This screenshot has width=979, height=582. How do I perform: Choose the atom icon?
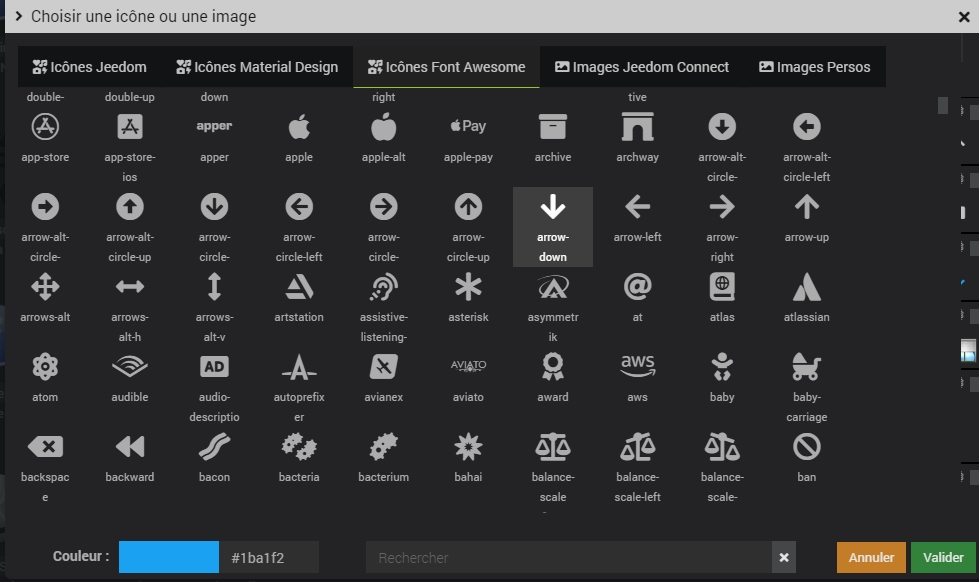(x=45, y=367)
